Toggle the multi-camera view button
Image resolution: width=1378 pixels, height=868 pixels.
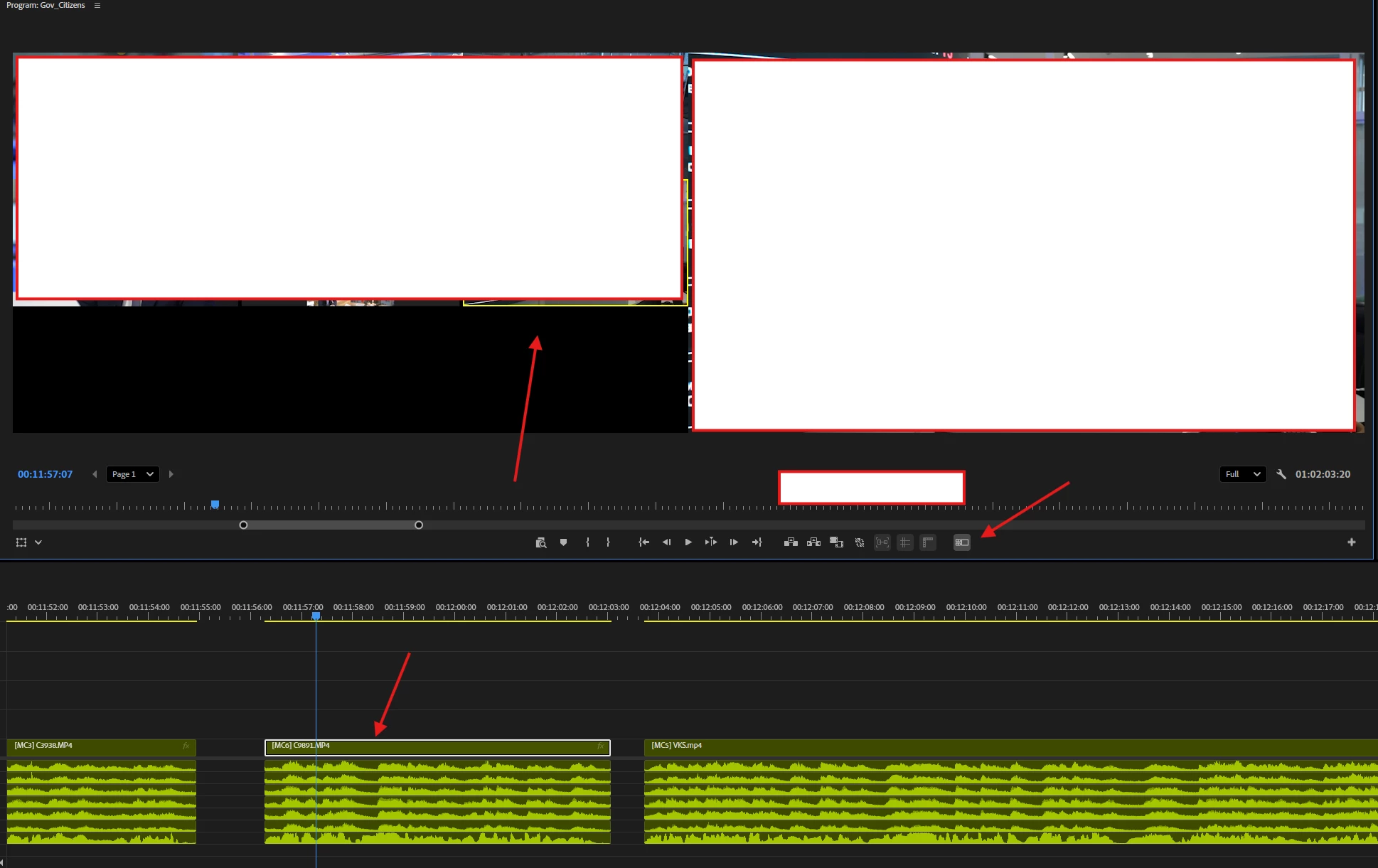point(962,542)
